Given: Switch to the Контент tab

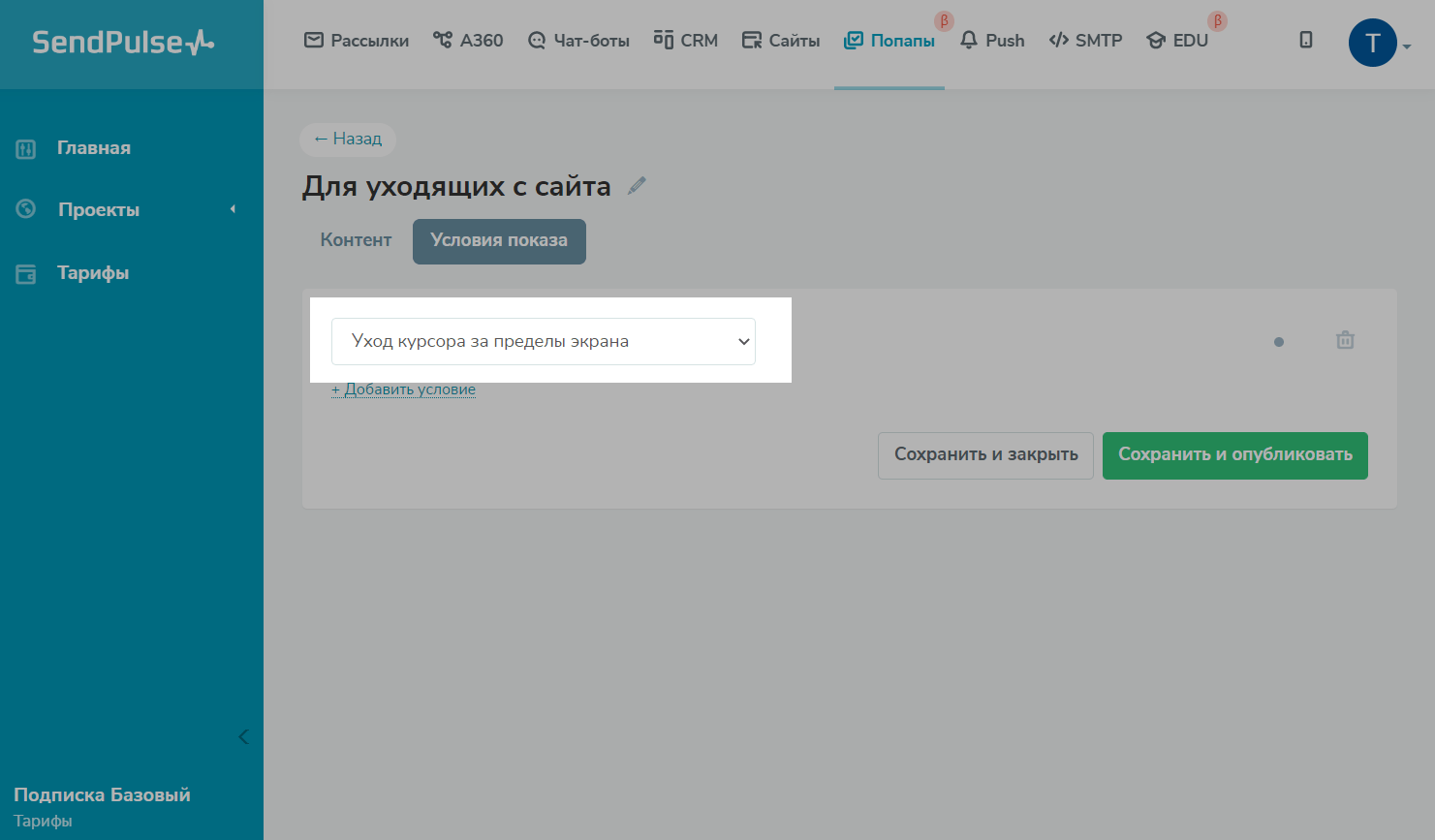Looking at the screenshot, I should click(x=356, y=240).
